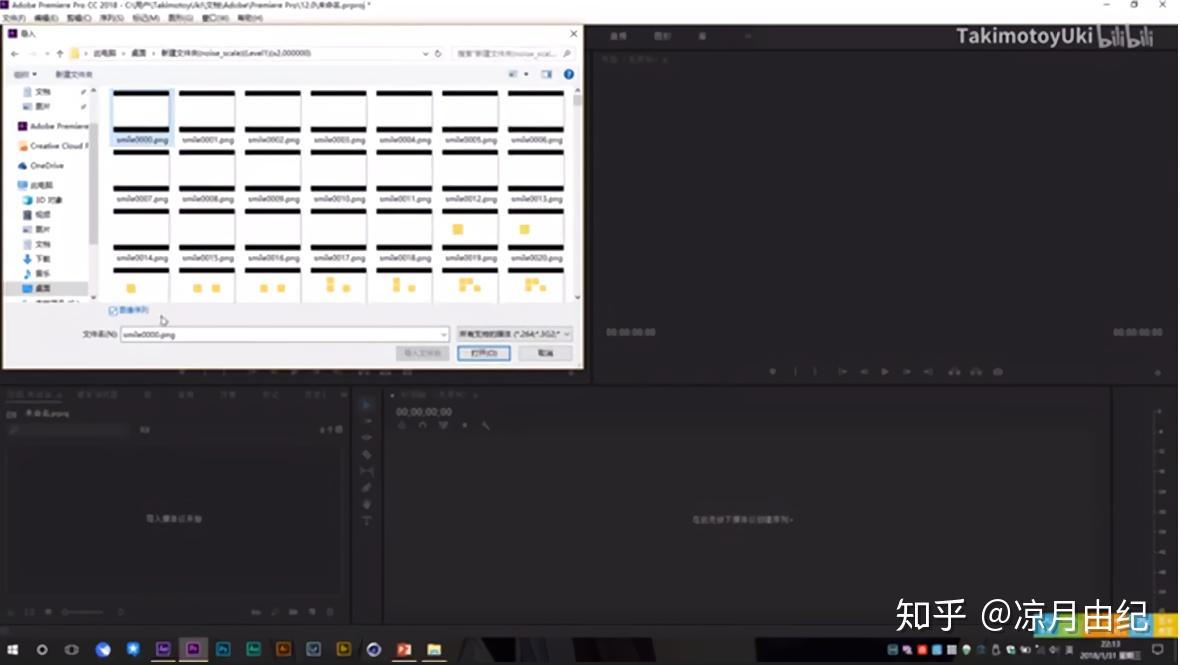
Task: Open the Clip menu in Premiere
Action: [79, 17]
